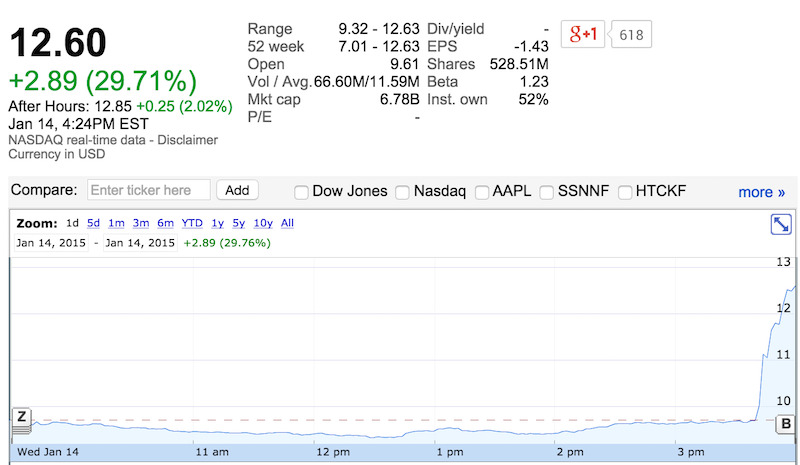The image size is (800, 465).
Task: Show the 1y chart range
Action: click(x=217, y=223)
